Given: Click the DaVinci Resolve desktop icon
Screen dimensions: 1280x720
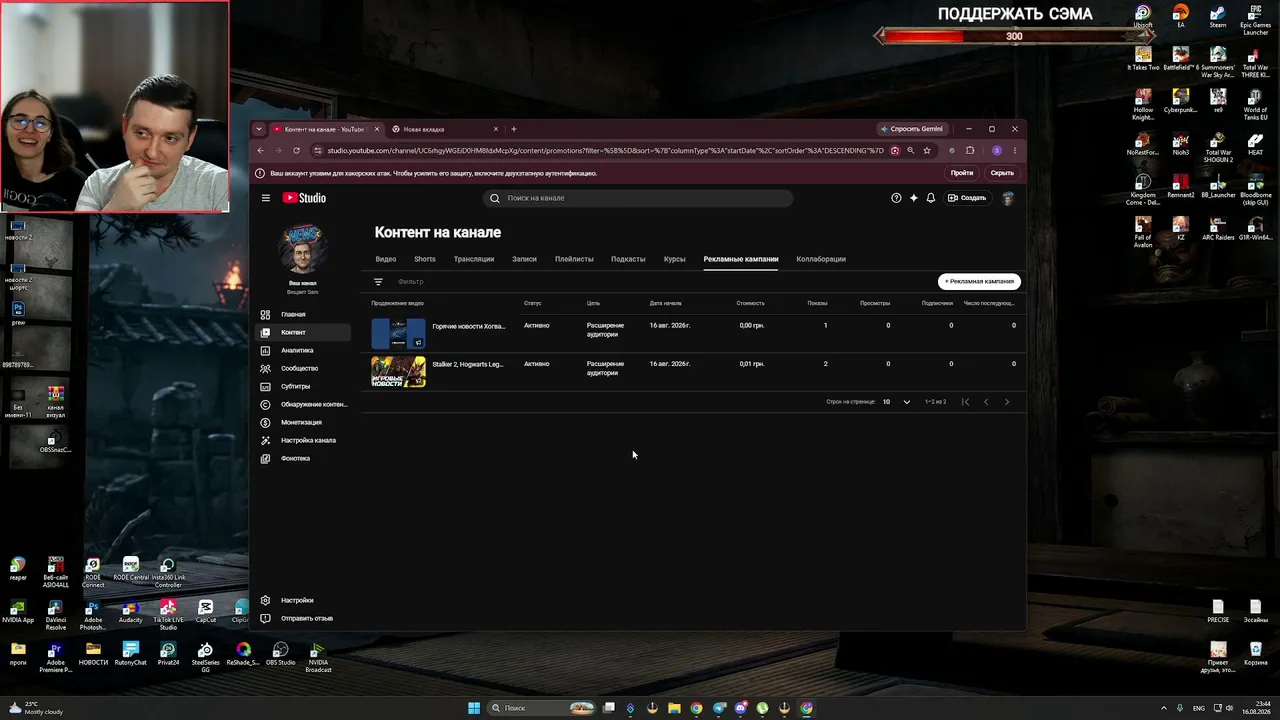Looking at the screenshot, I should click(x=55, y=615).
